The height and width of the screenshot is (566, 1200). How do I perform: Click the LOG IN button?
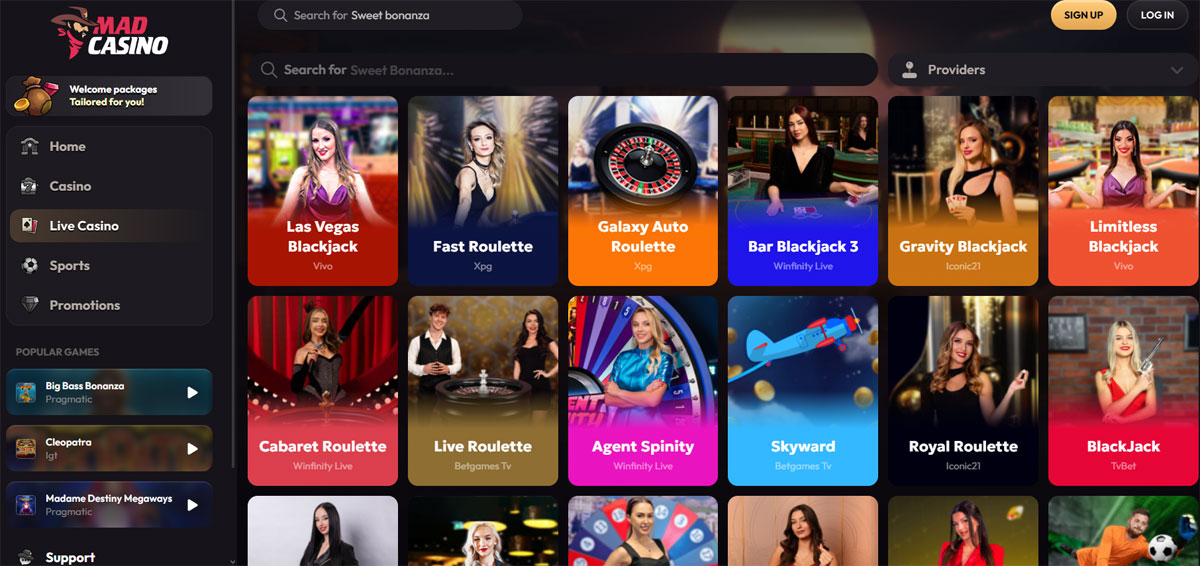pos(1157,15)
